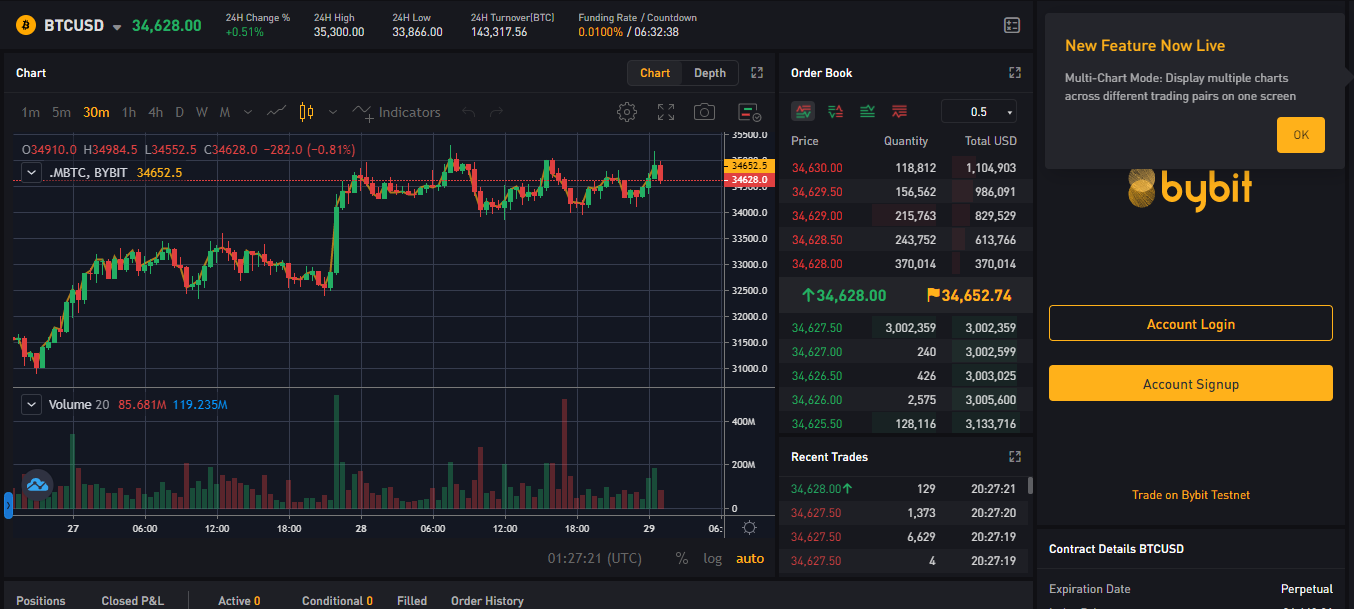This screenshot has width=1354, height=609.
Task: Open chart style dropdown arrow
Action: pos(333,112)
